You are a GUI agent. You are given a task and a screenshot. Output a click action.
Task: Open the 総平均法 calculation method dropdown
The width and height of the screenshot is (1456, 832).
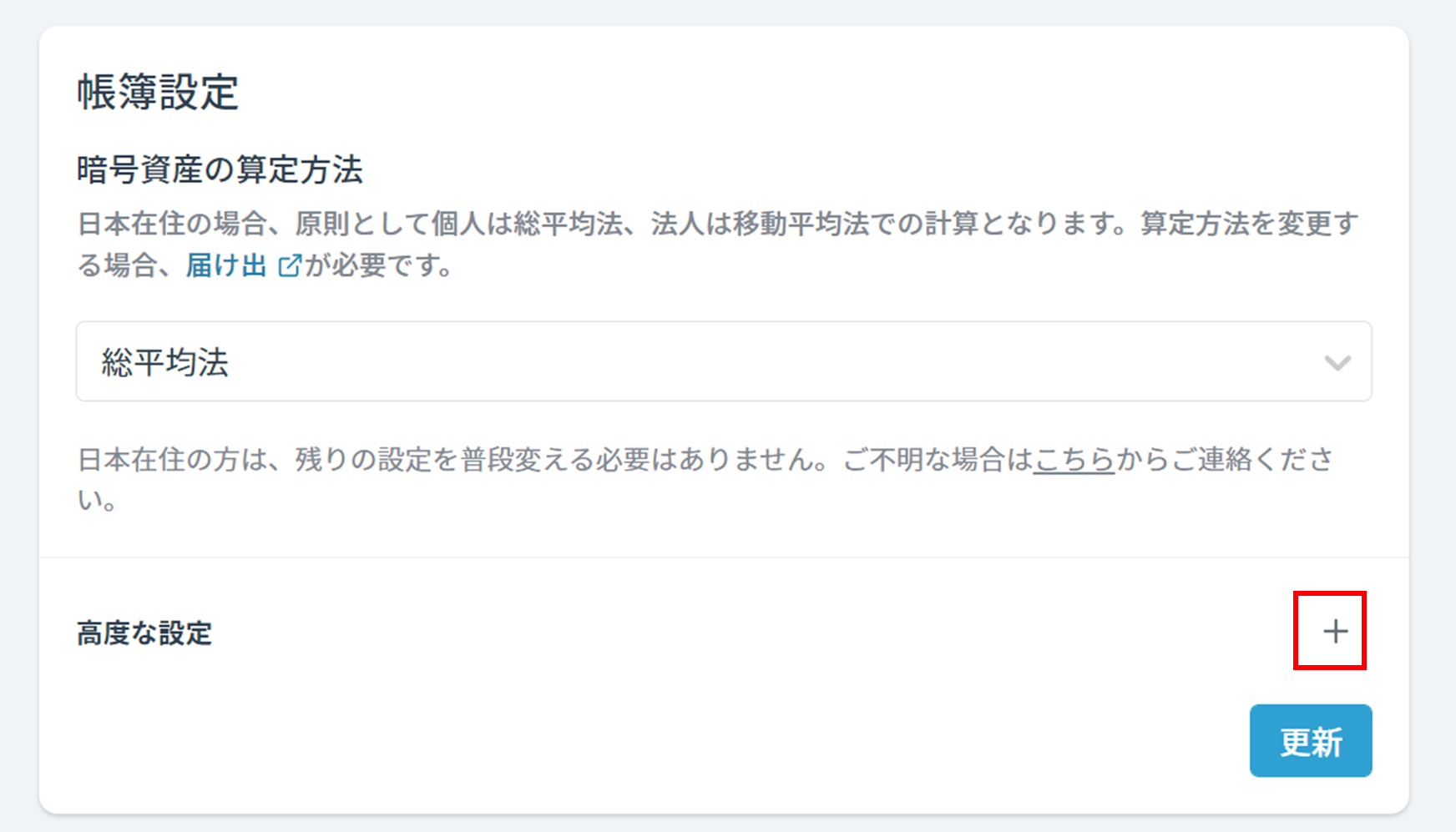724,361
